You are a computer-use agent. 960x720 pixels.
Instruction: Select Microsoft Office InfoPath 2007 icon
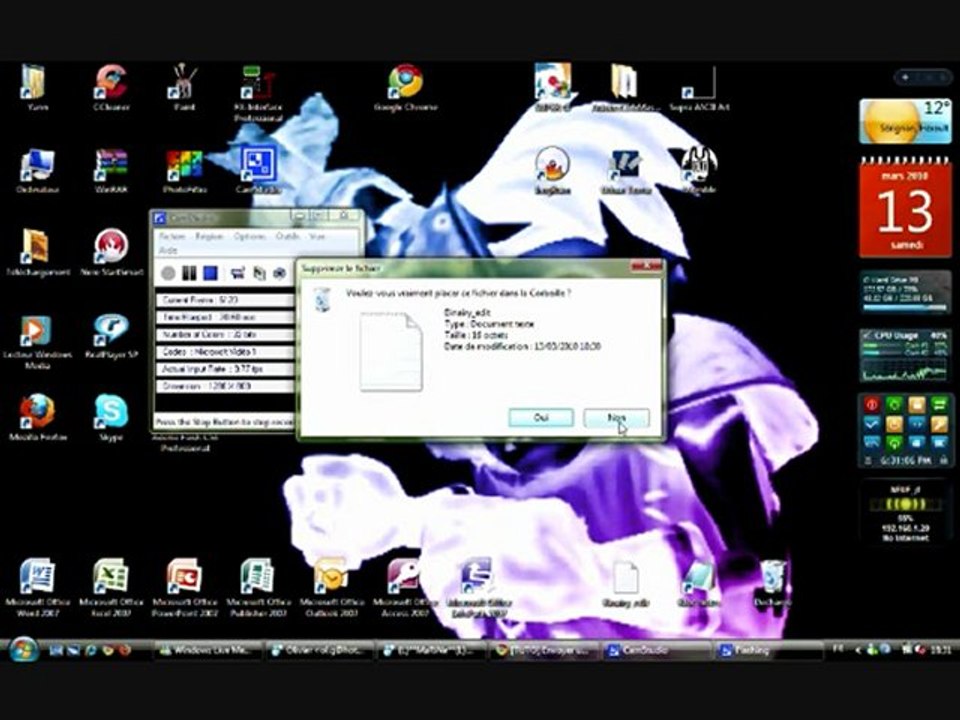pos(478,587)
